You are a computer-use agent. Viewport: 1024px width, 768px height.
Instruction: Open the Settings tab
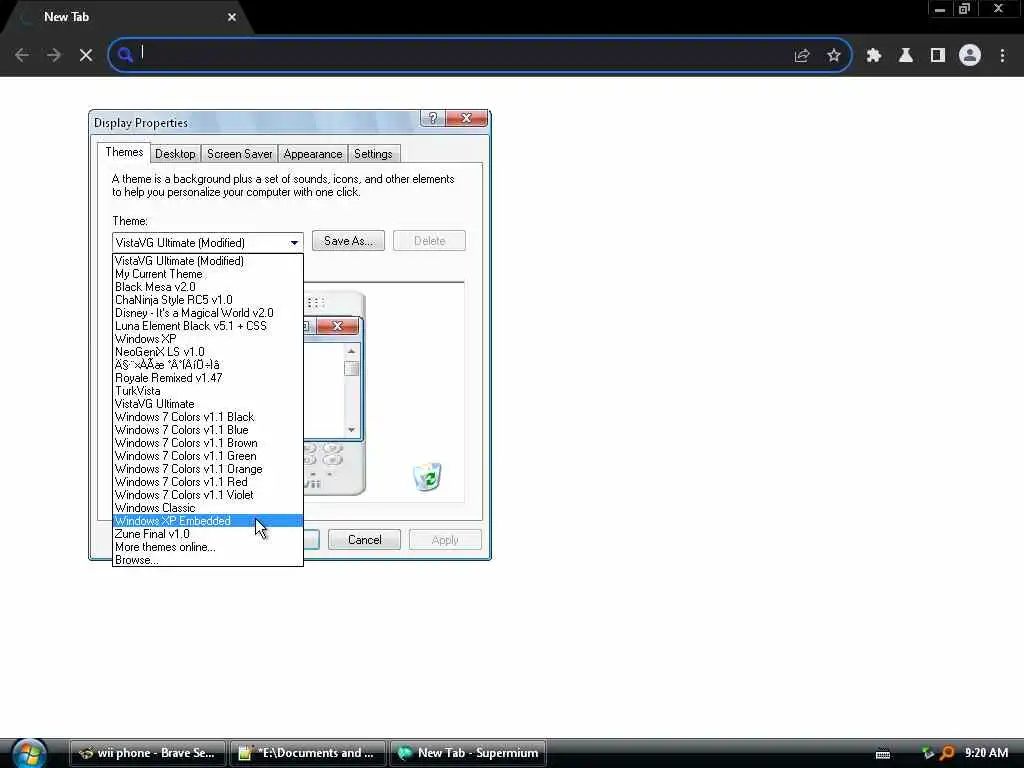coord(373,154)
